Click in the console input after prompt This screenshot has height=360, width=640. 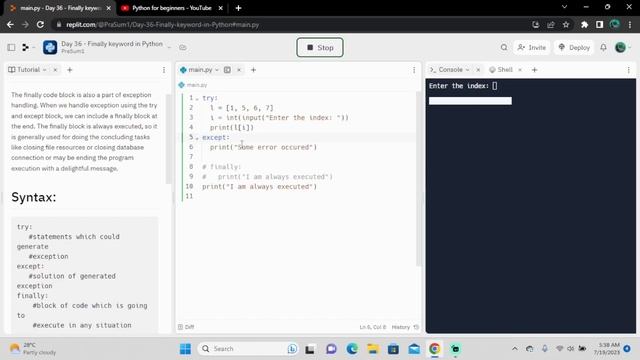(495, 86)
